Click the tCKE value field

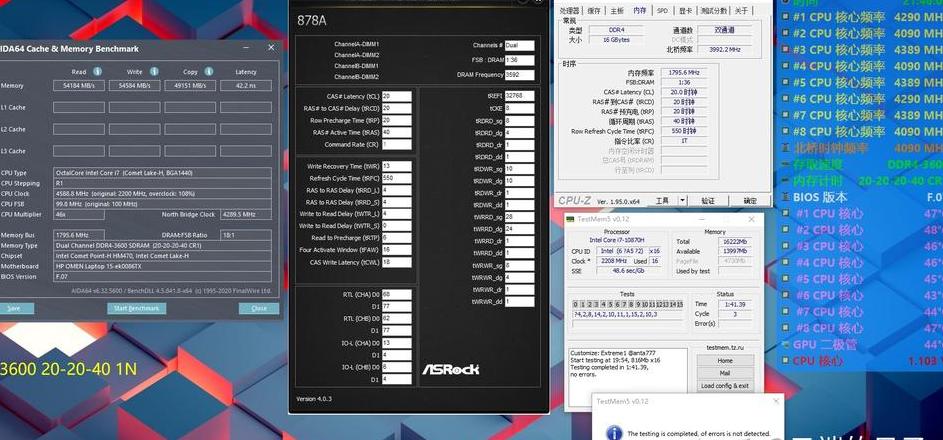pos(520,108)
